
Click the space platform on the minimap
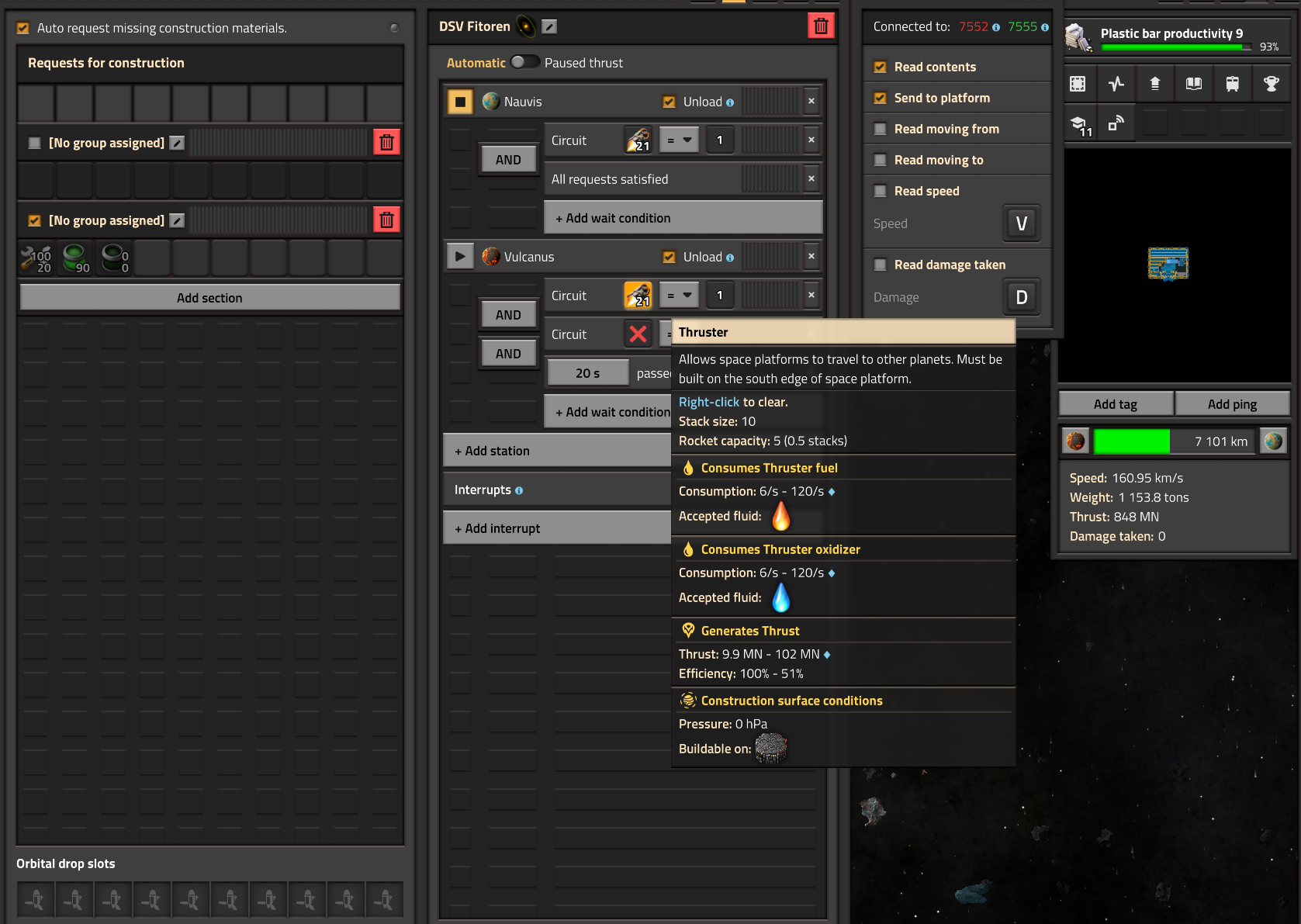tap(1168, 264)
